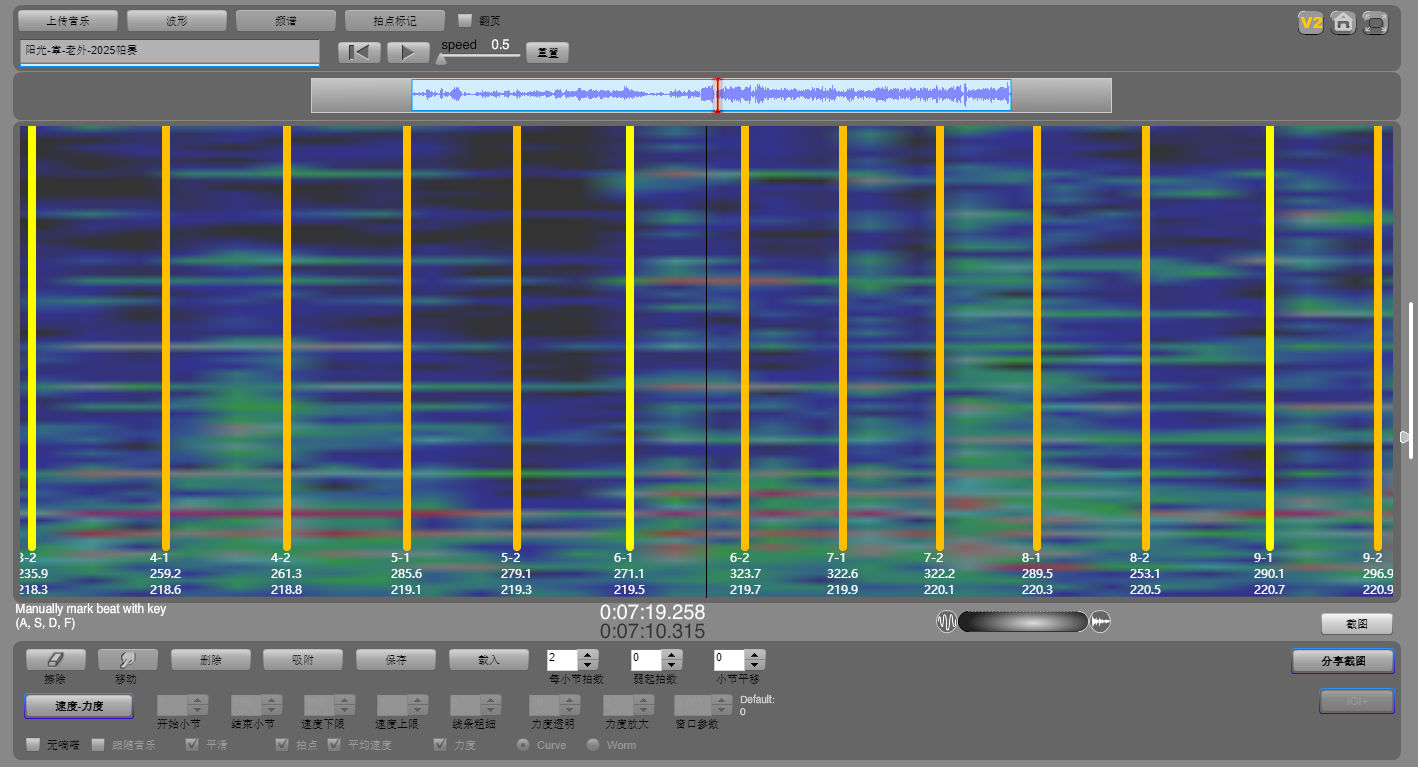This screenshot has height=767, width=1418.
Task: Toggle the fullscreen icon
Action: (1376, 23)
